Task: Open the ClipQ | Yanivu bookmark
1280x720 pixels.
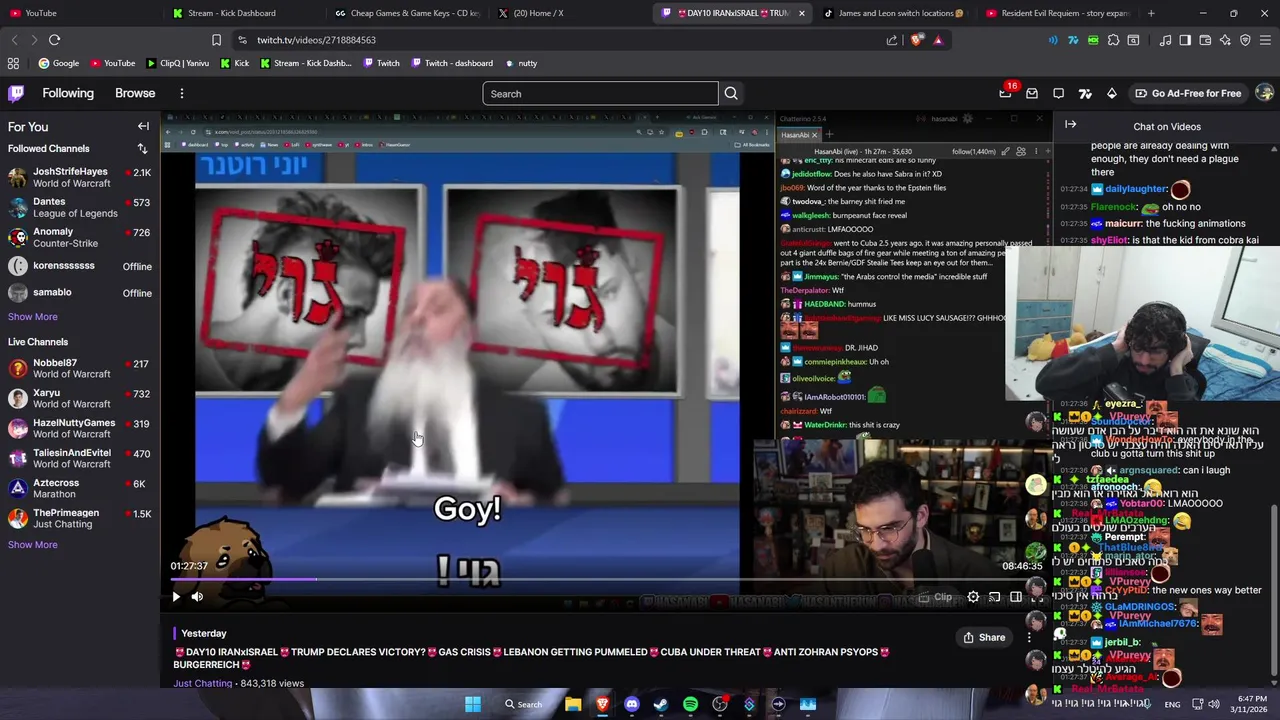Action: click(177, 63)
